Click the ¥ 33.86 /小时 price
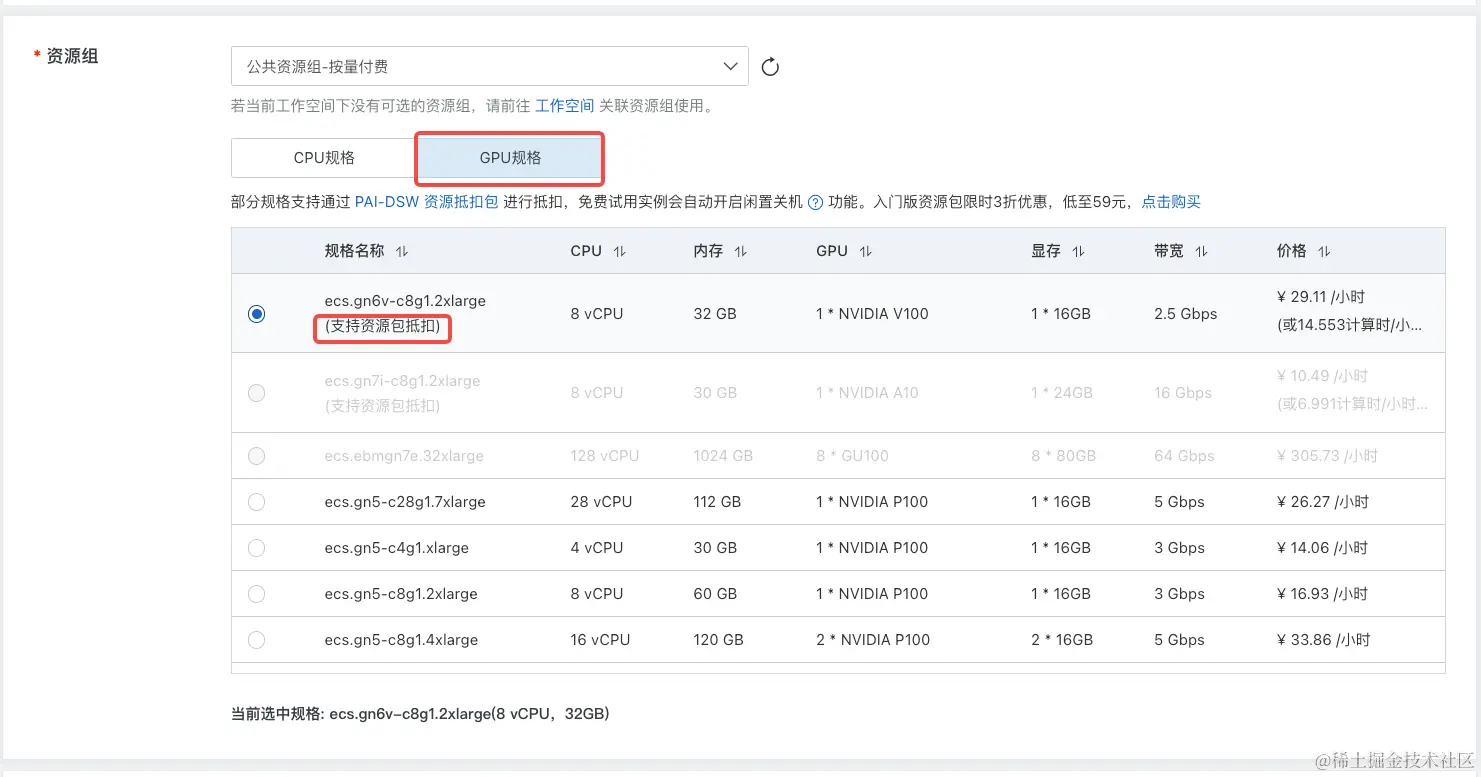The height and width of the screenshot is (777, 1481). 1324,640
